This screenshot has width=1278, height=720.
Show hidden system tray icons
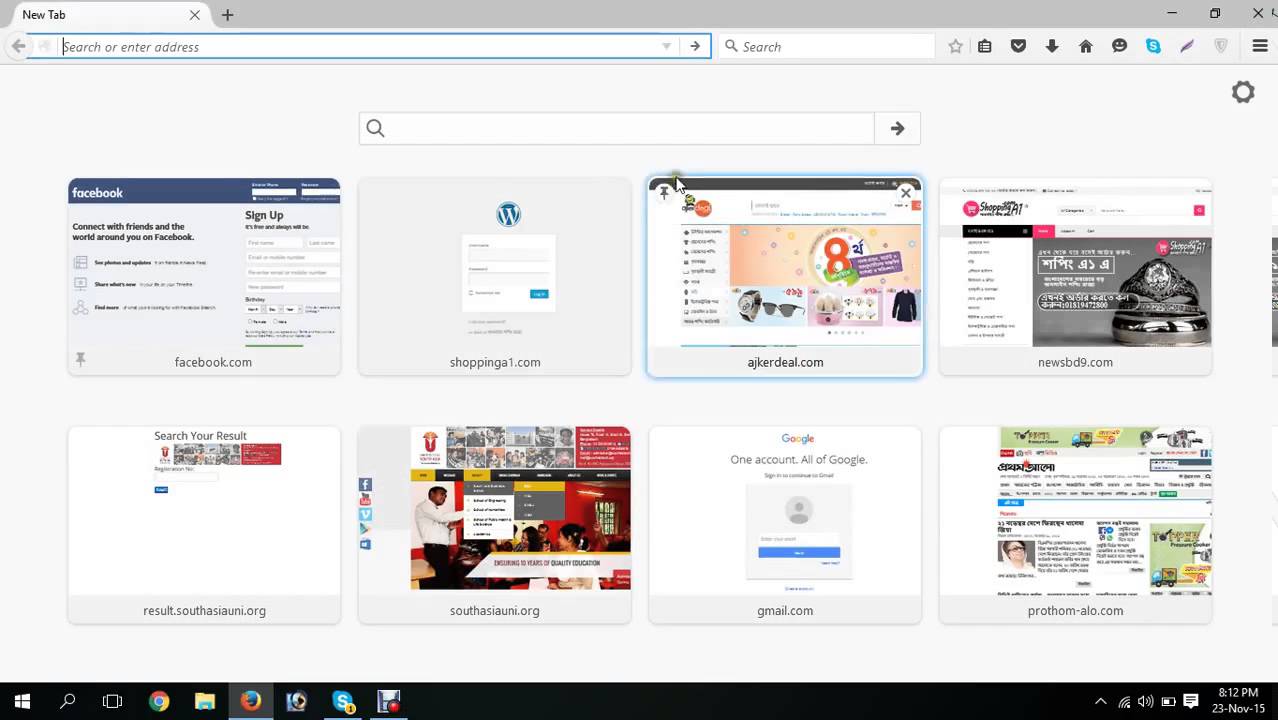coord(1101,701)
